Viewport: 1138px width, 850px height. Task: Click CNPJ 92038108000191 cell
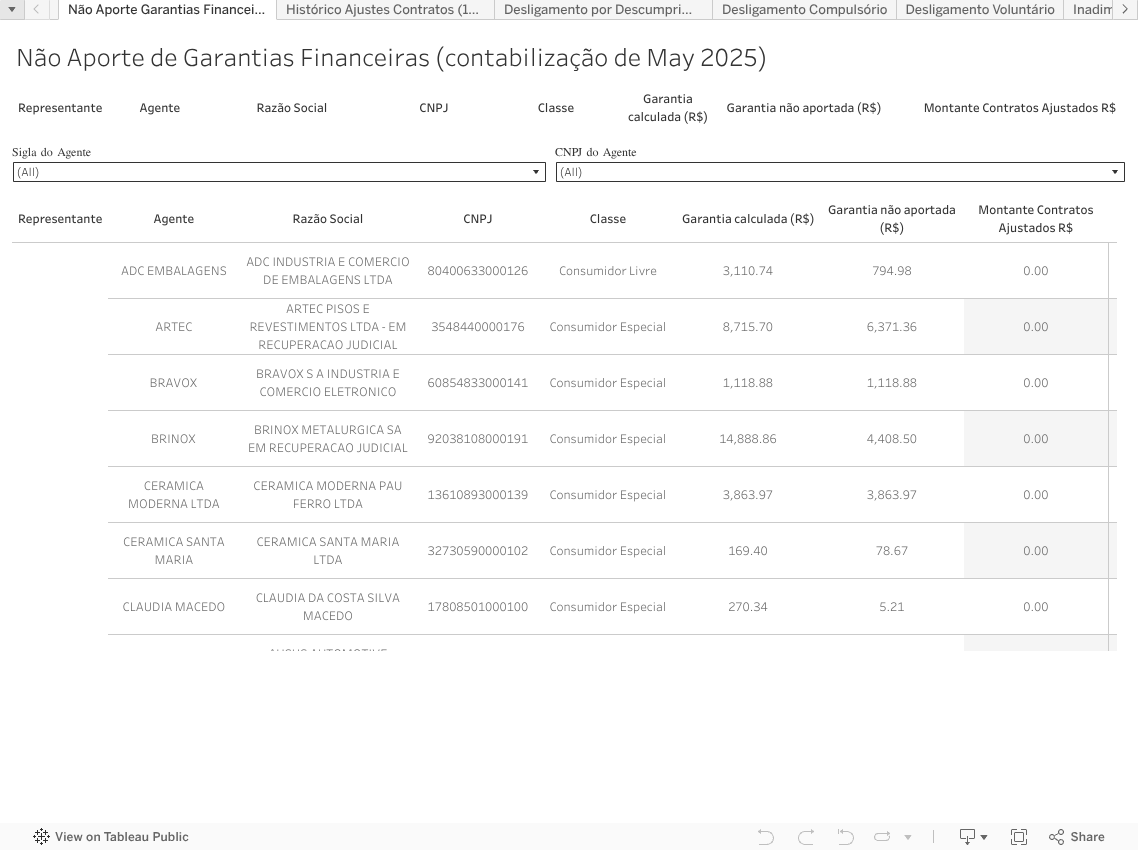pyautogui.click(x=478, y=438)
